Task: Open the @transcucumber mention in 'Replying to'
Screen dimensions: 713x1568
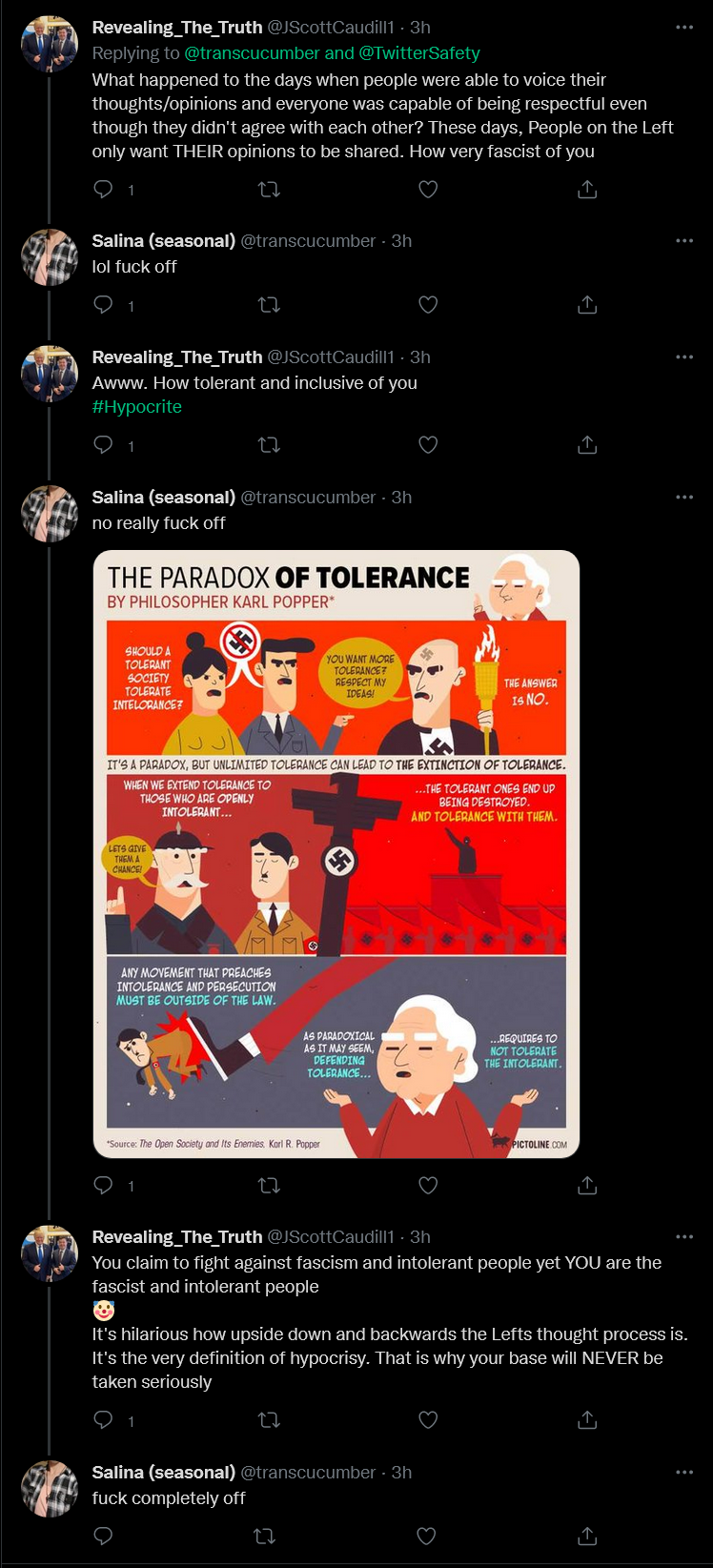Action: coord(252,53)
